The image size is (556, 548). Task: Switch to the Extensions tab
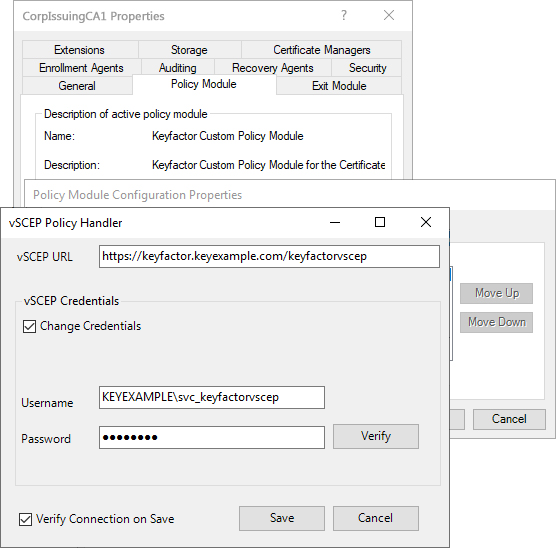pyautogui.click(x=80, y=50)
